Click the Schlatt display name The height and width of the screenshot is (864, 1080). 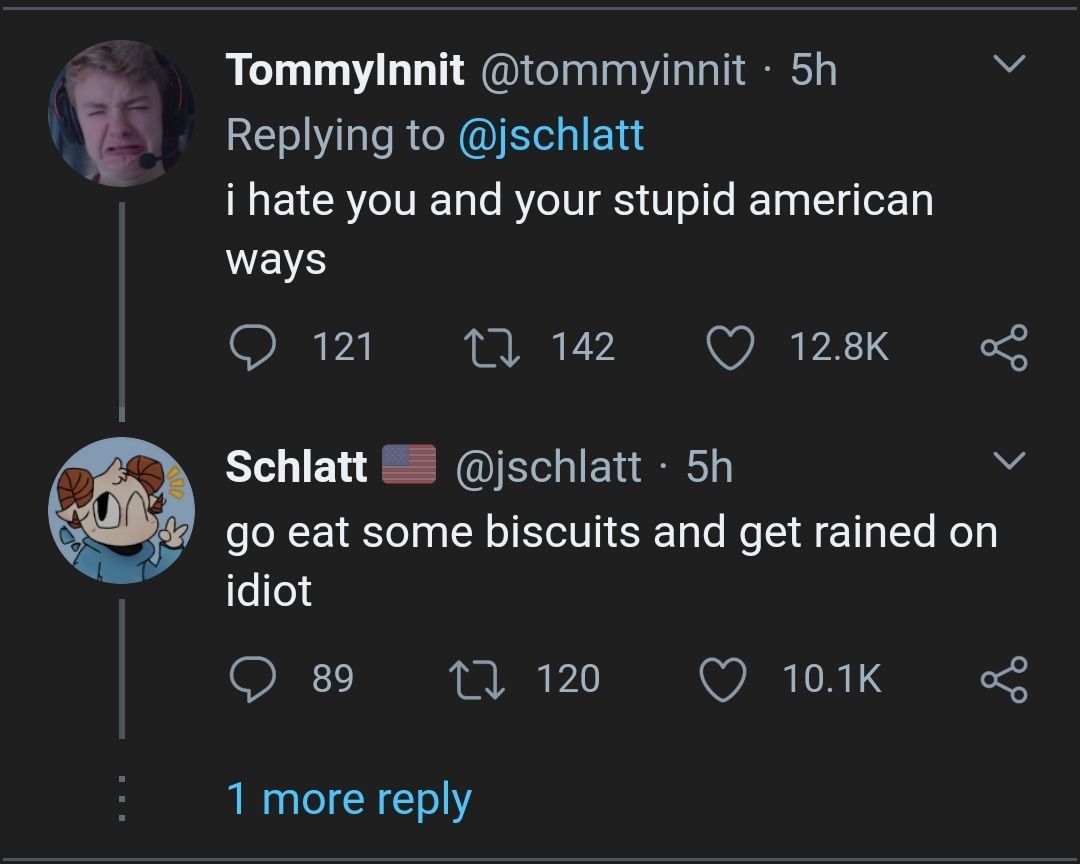[297, 466]
